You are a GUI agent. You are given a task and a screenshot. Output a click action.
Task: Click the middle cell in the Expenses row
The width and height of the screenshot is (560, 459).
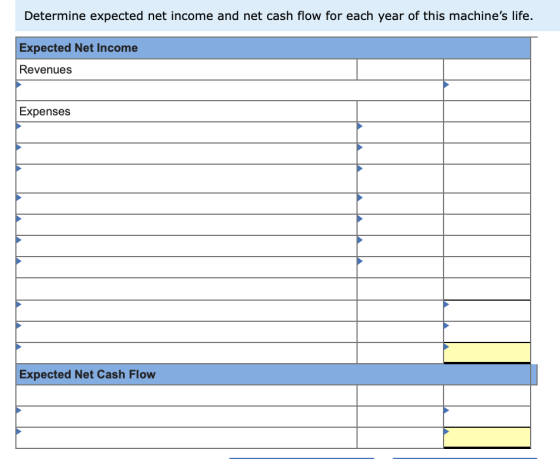click(400, 111)
